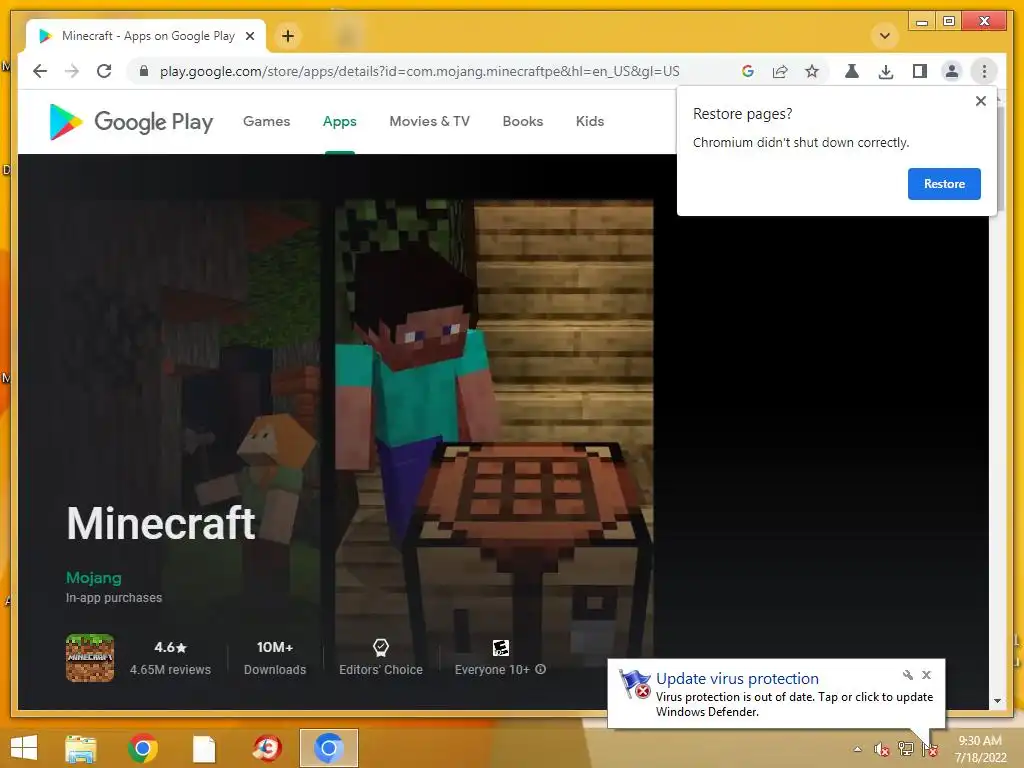Toggle the browser side panel icon
The width and height of the screenshot is (1024, 768).
tap(920, 71)
